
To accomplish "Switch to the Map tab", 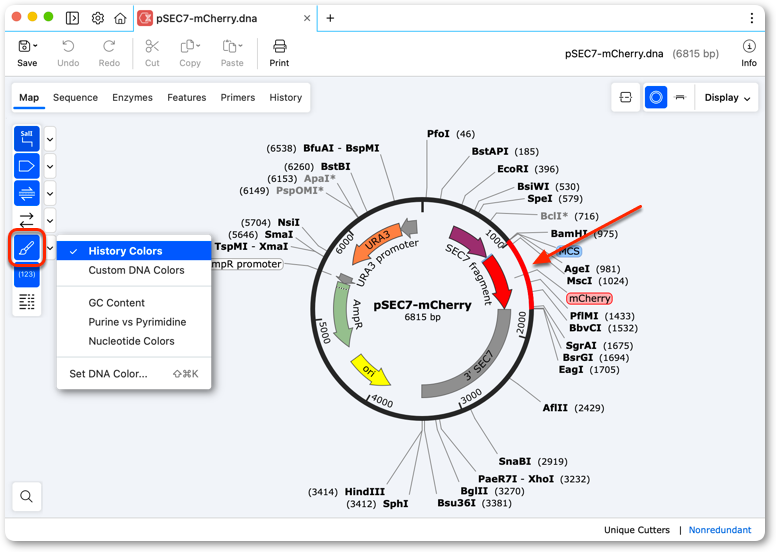I will click(x=29, y=98).
